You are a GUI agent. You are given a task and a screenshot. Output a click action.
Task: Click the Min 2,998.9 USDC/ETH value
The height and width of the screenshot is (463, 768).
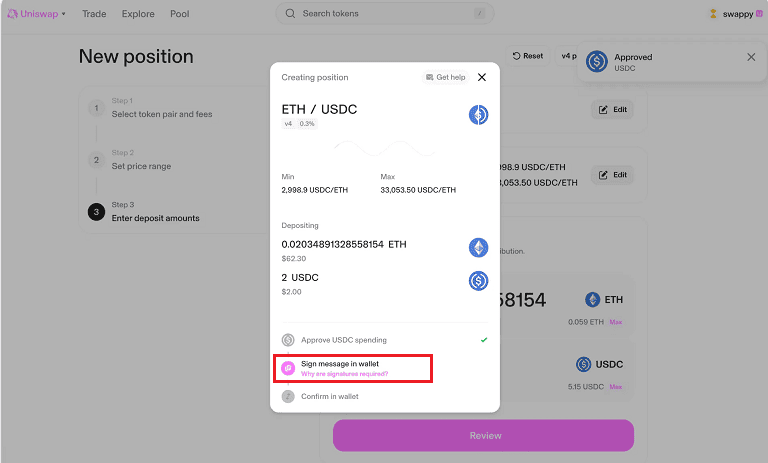(314, 190)
